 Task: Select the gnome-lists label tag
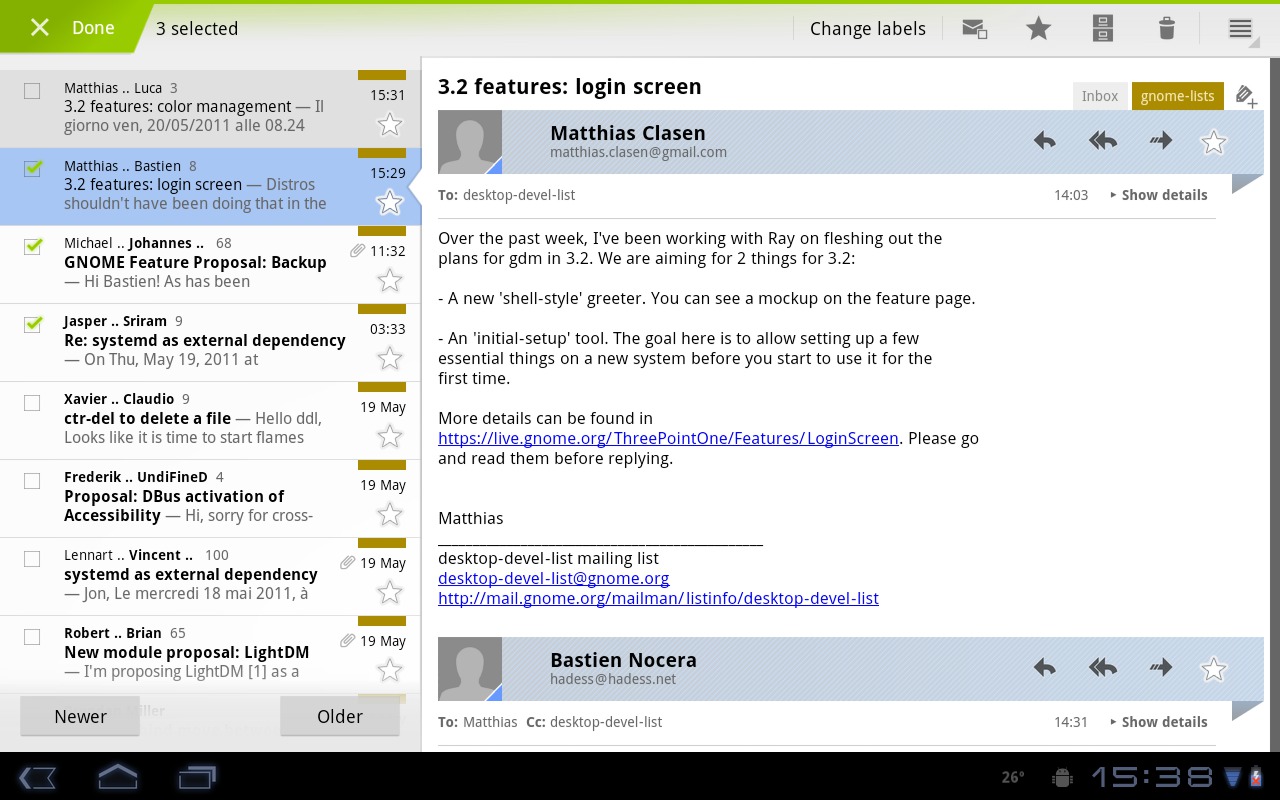pos(1178,96)
